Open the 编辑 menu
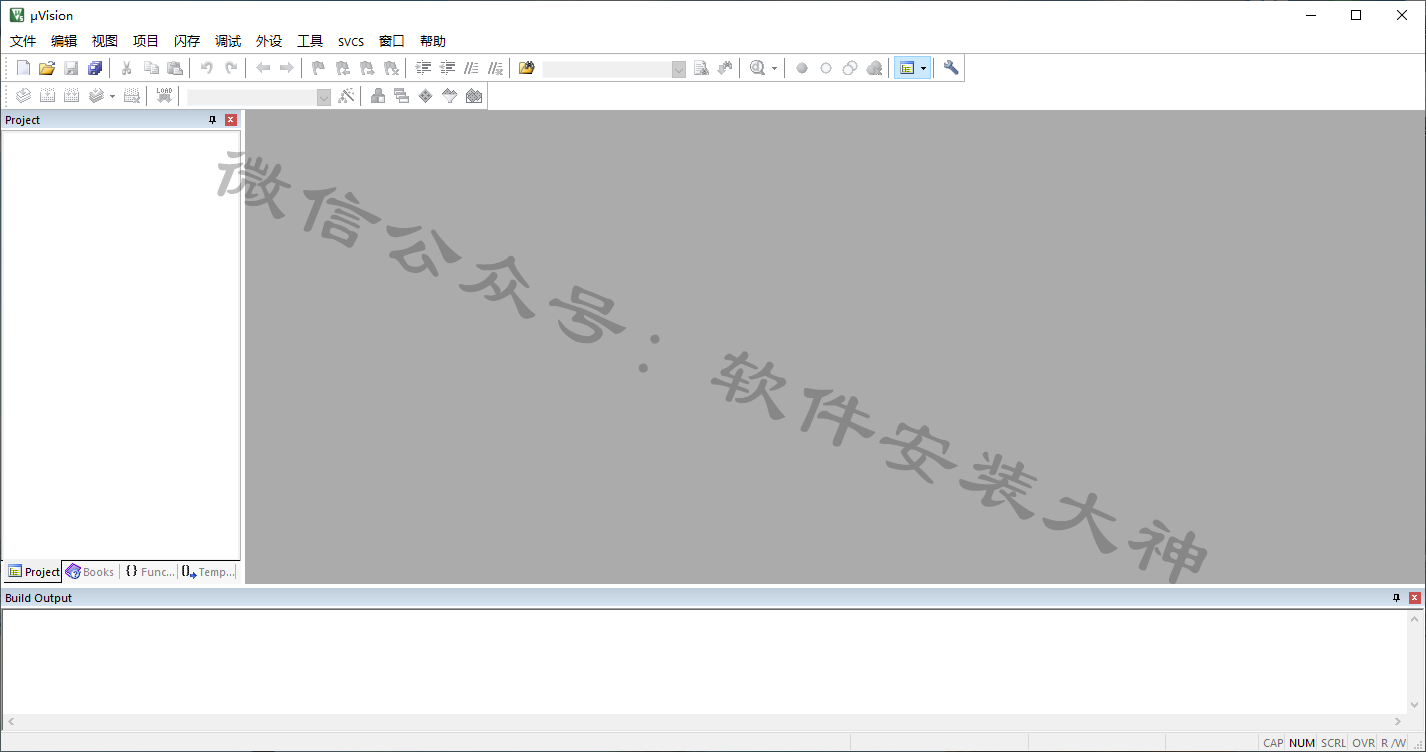The height and width of the screenshot is (752, 1426). (64, 41)
